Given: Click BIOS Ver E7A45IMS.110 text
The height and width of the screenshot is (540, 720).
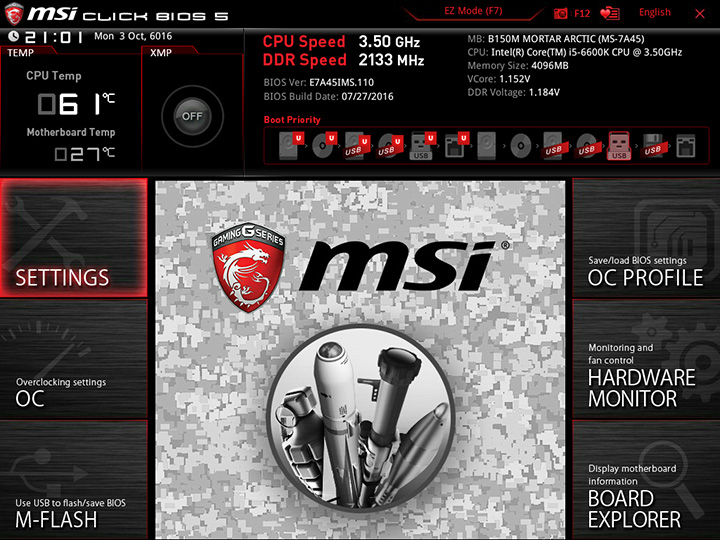Looking at the screenshot, I should (x=319, y=83).
